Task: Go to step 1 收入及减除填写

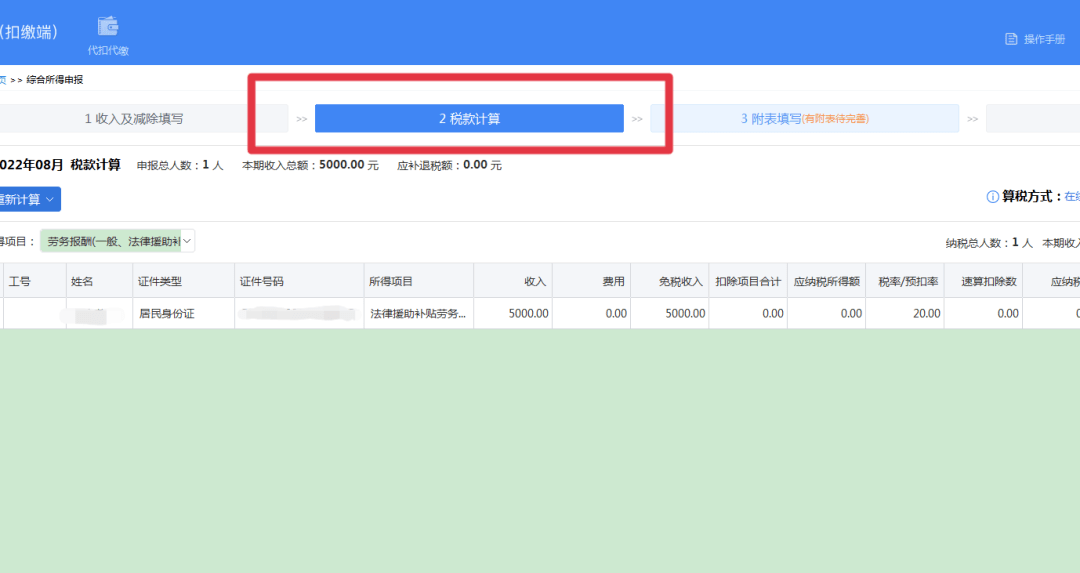Action: (x=134, y=119)
